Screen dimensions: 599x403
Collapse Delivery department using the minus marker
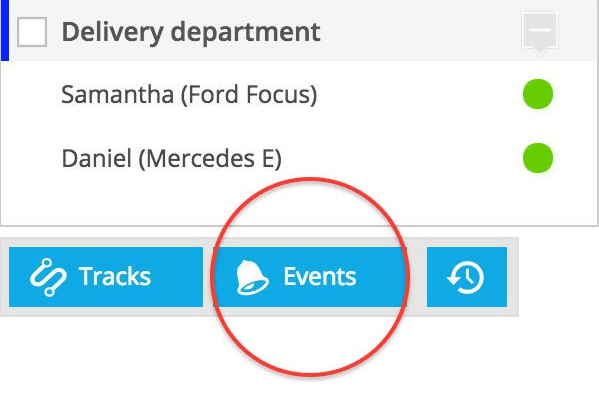click(x=540, y=32)
